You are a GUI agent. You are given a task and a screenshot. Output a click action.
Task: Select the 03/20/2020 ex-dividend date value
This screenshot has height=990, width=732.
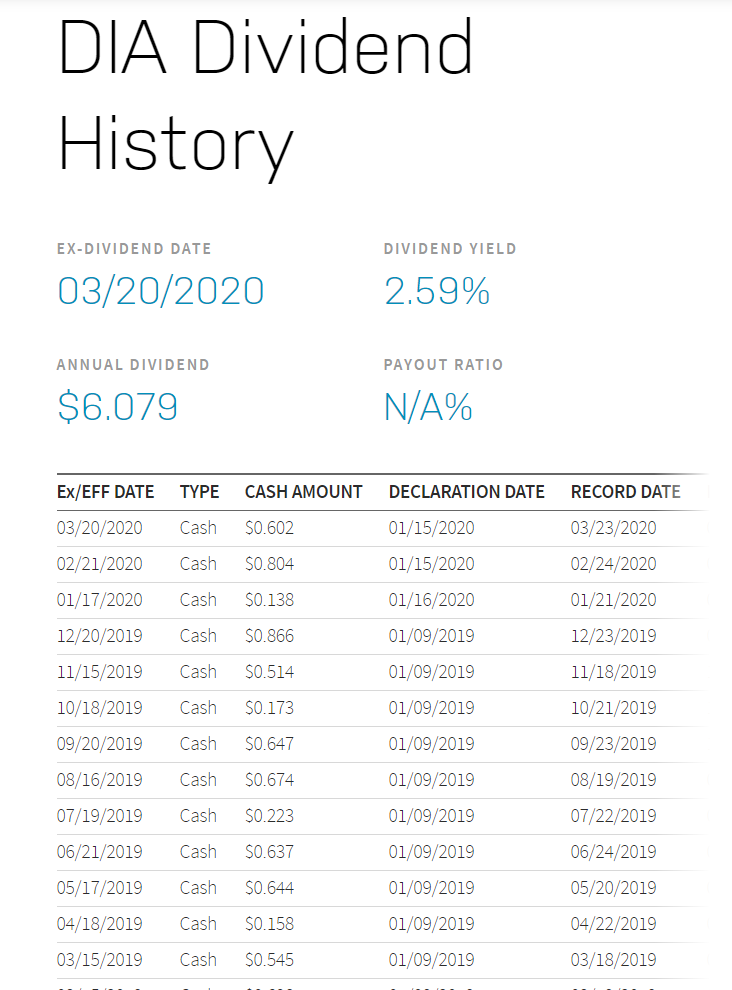(x=161, y=291)
